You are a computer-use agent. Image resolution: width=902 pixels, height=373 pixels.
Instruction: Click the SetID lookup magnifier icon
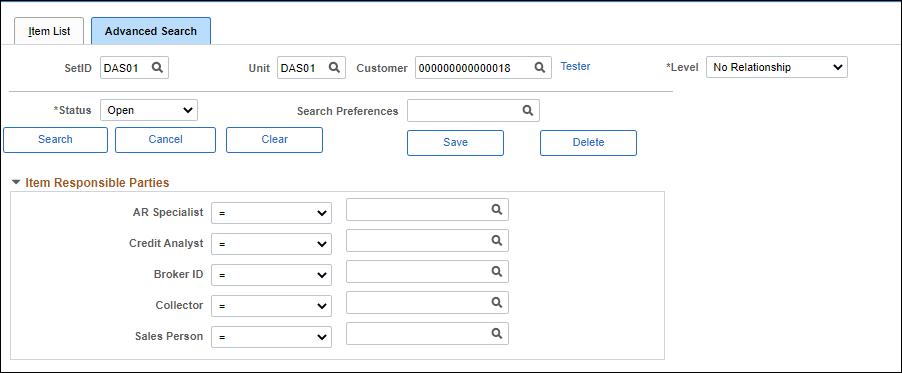tap(157, 67)
